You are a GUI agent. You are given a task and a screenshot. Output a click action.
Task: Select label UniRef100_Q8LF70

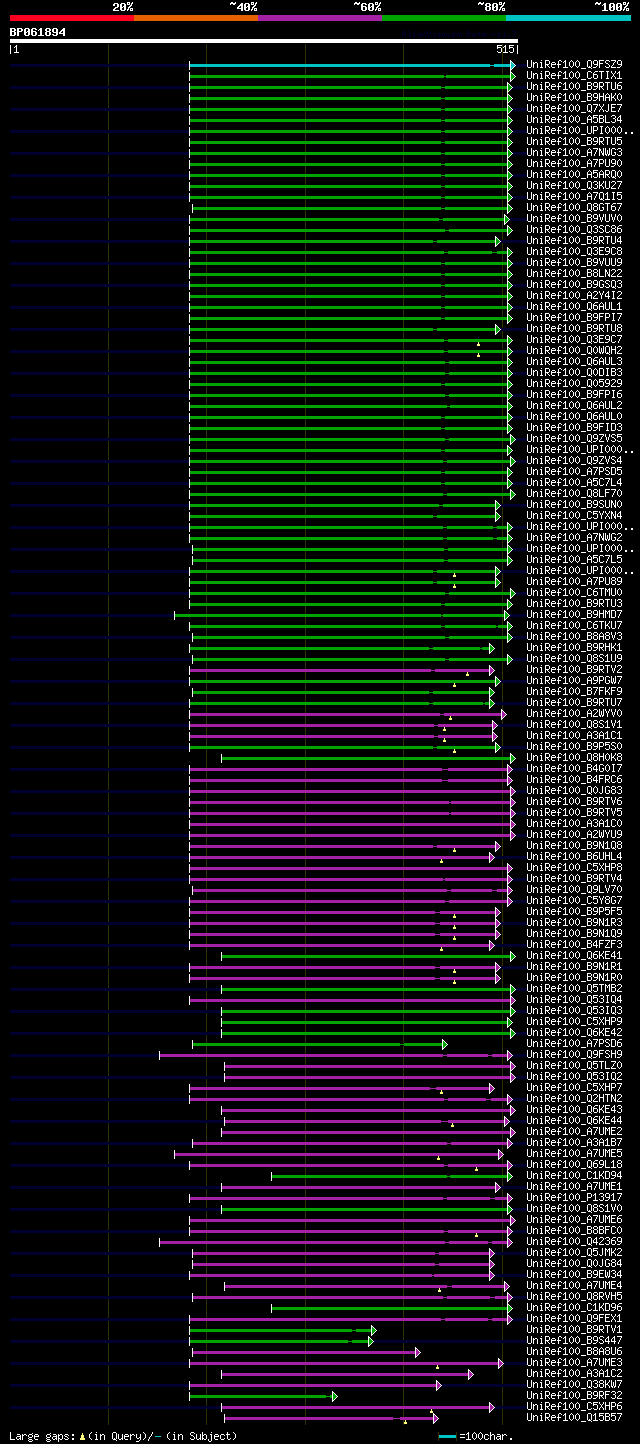pyautogui.click(x=574, y=494)
